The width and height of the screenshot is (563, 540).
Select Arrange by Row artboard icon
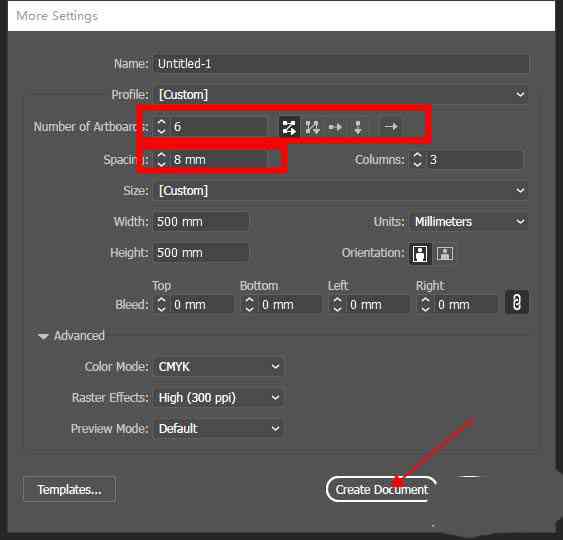[x=335, y=127]
